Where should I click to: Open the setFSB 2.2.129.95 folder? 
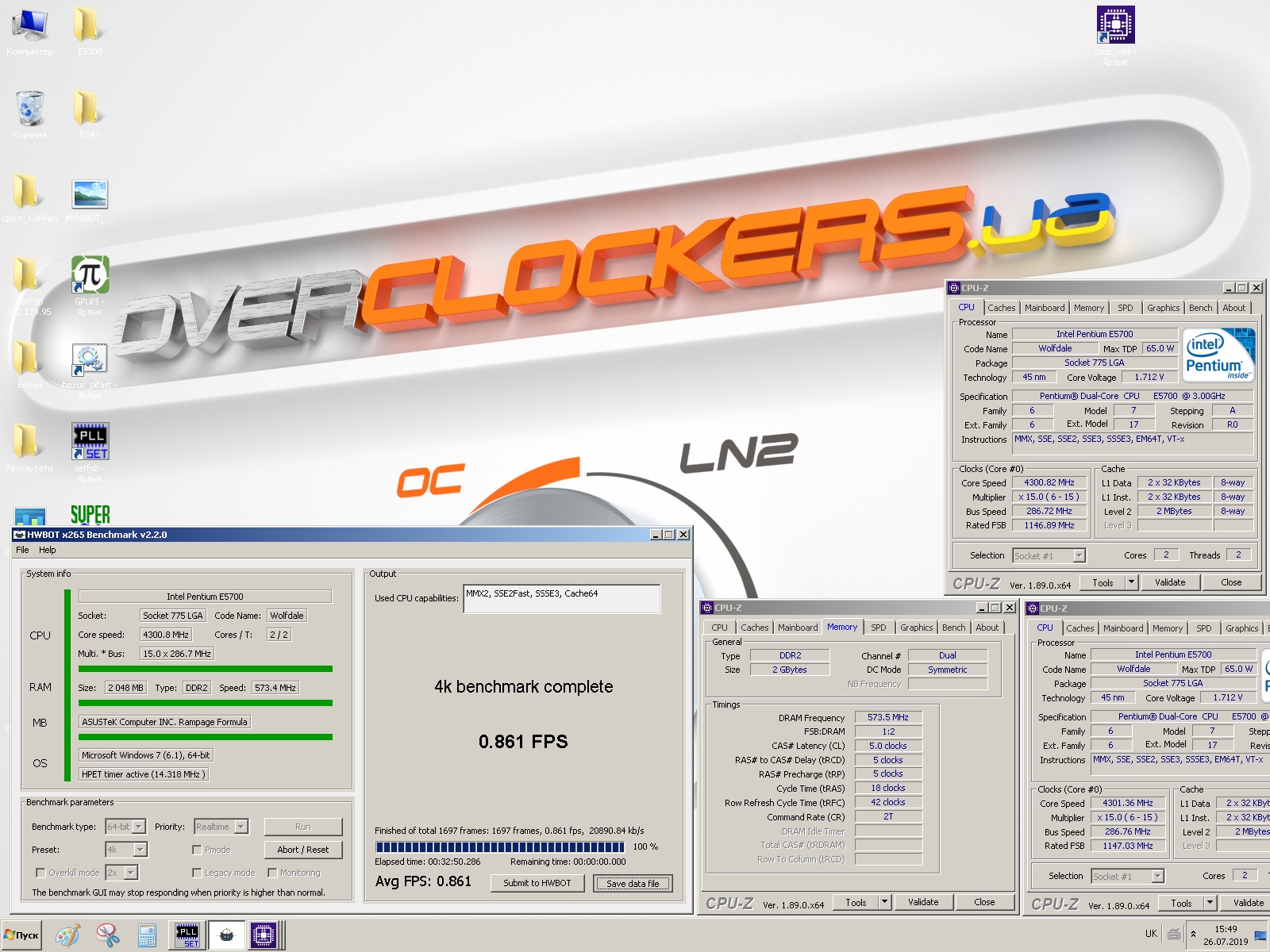tap(29, 286)
